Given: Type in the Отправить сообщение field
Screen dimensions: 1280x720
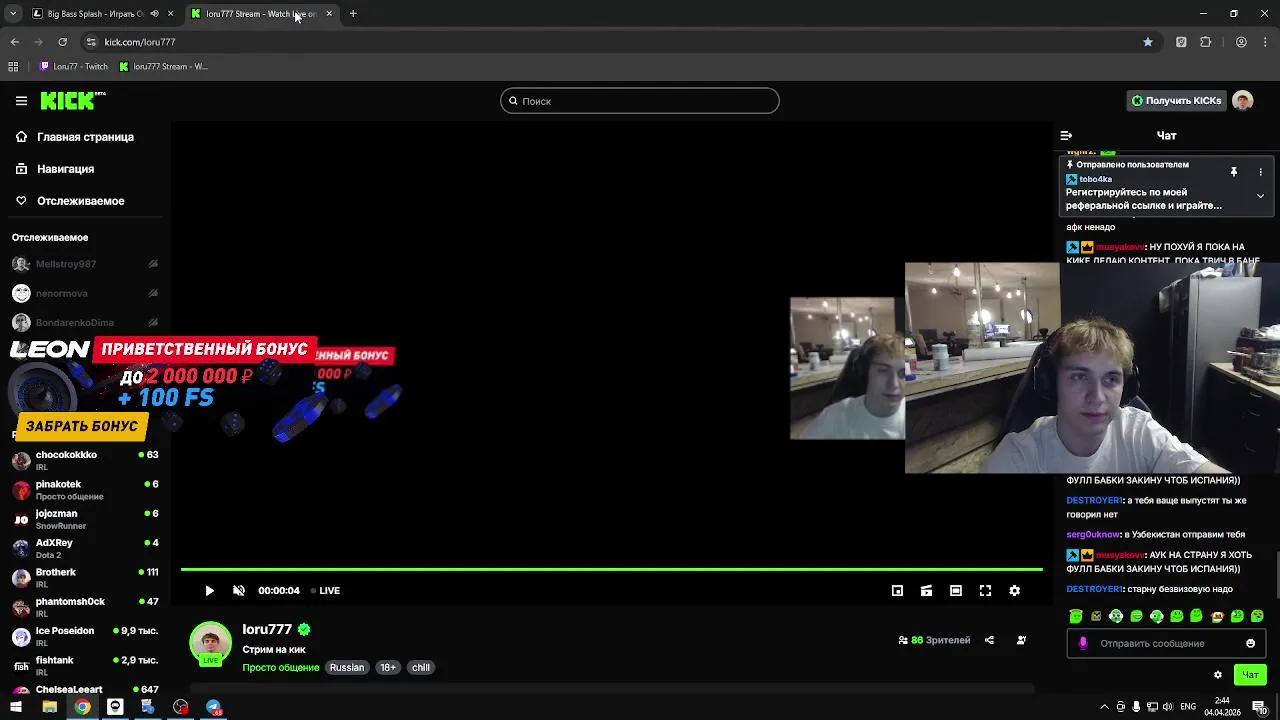Looking at the screenshot, I should pyautogui.click(x=1165, y=643).
